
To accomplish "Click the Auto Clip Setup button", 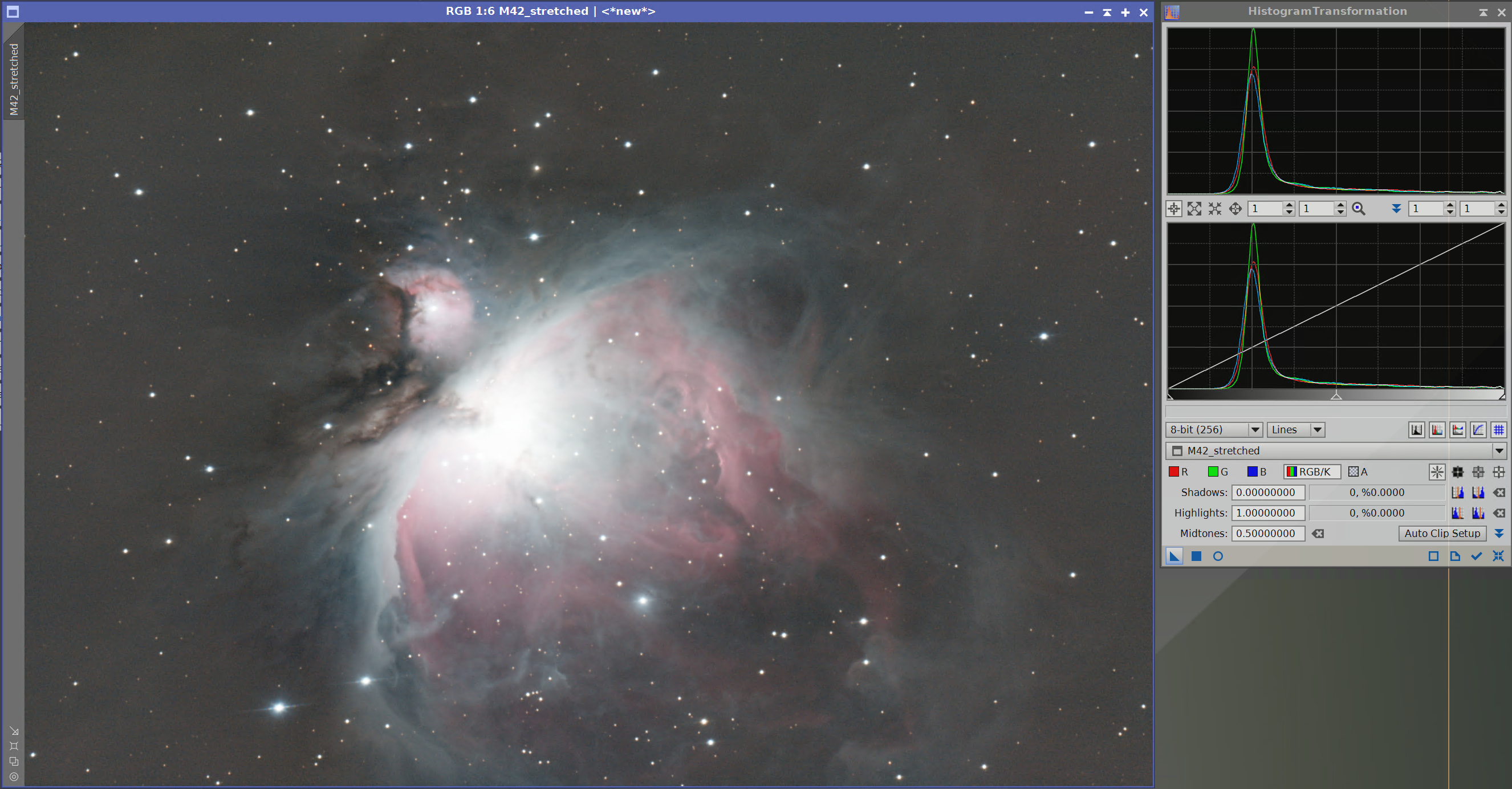I will tap(1442, 534).
